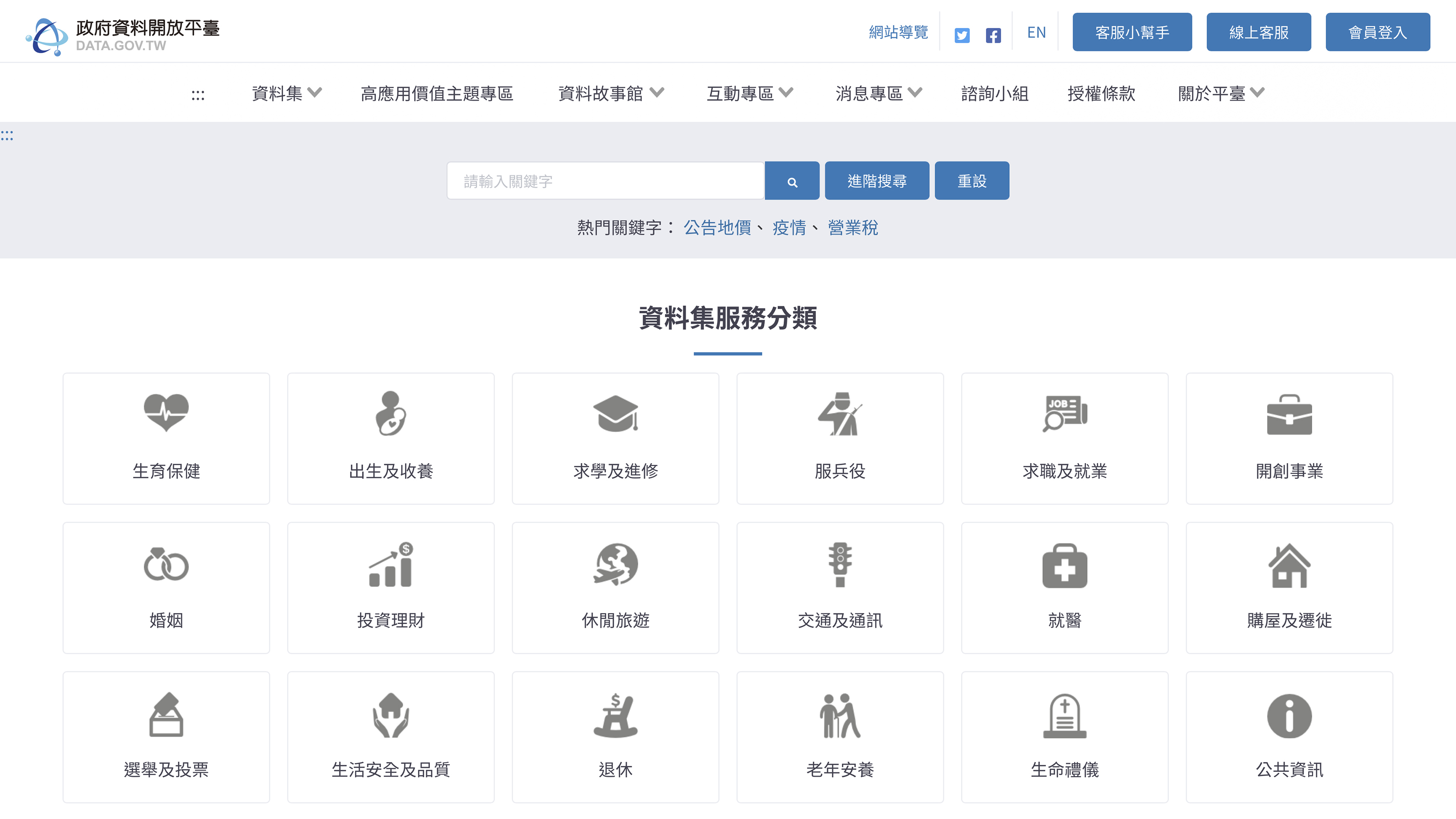Click the Facebook icon in header
Viewport: 1456px width, 819px height.
(x=993, y=35)
